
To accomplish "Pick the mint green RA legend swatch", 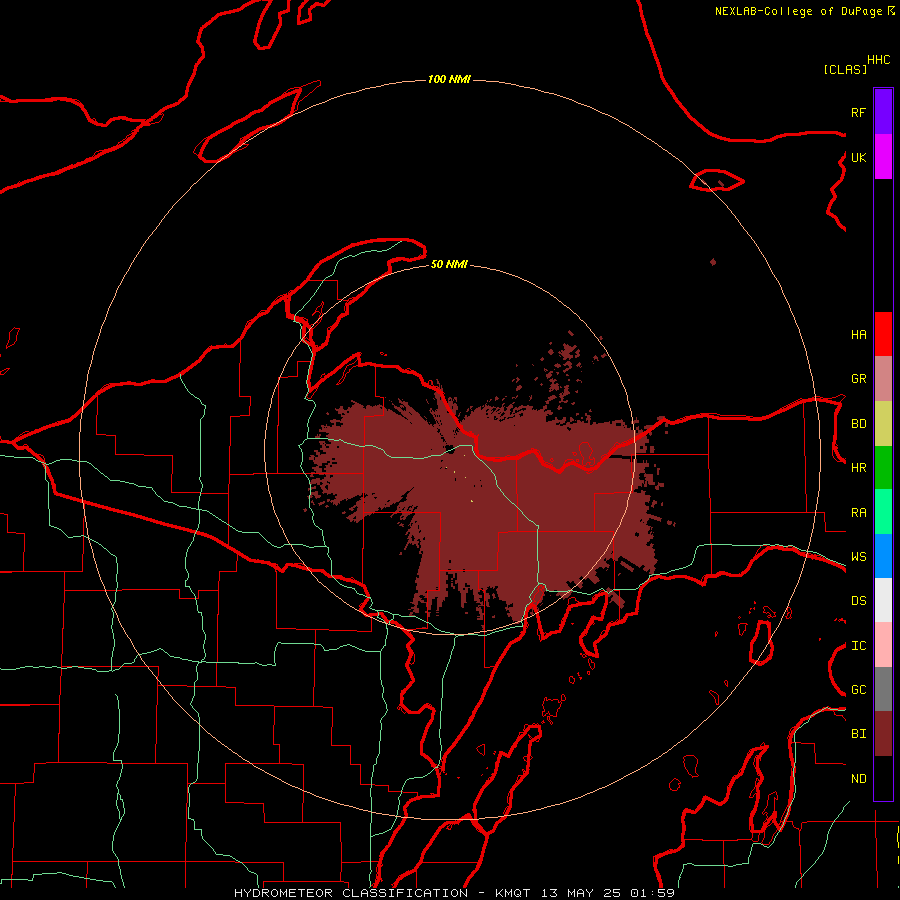I will (x=883, y=512).
